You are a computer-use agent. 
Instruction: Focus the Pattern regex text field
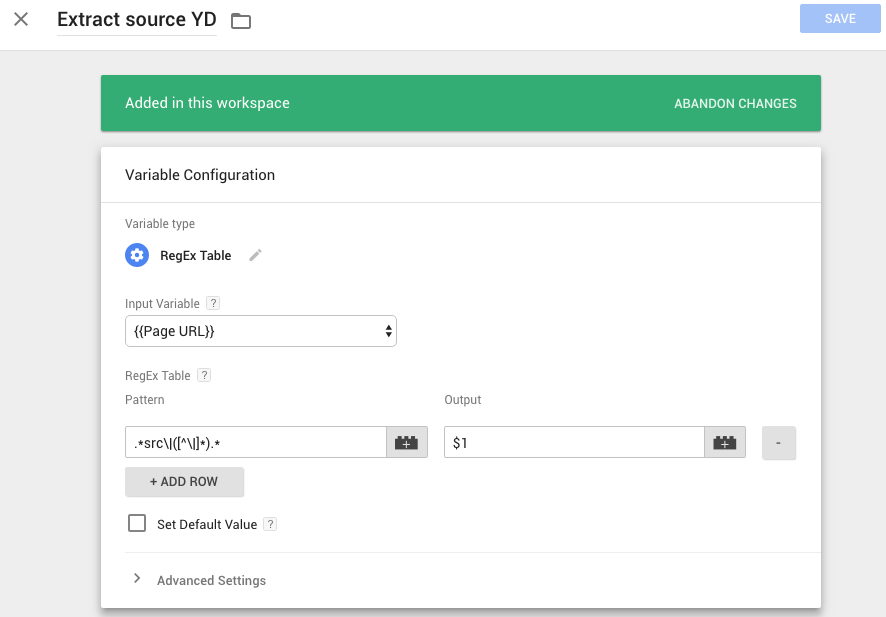coord(255,443)
